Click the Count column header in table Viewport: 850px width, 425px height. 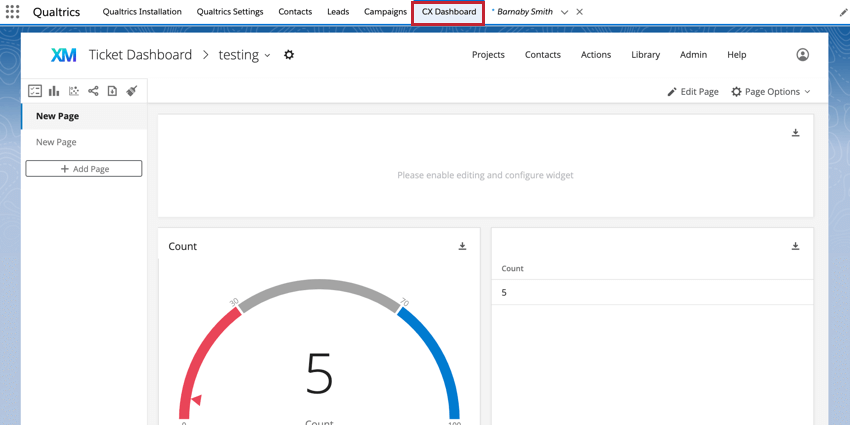[x=512, y=268]
